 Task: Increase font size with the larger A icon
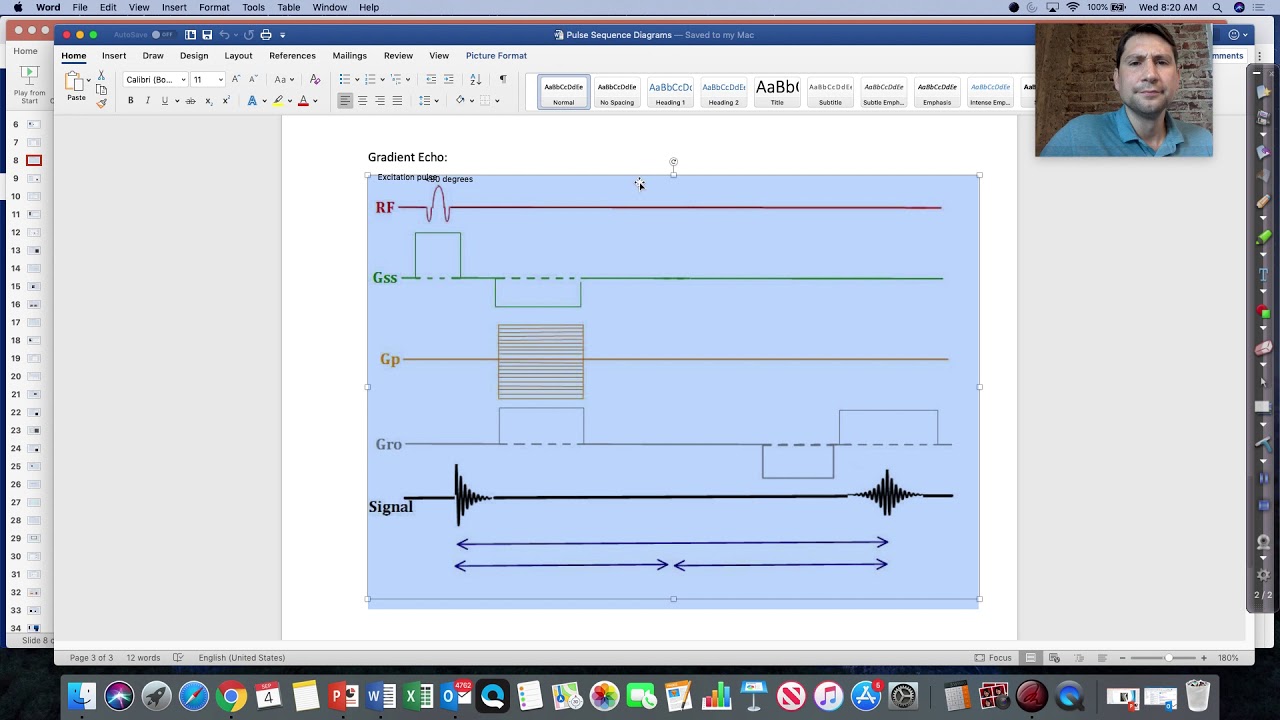click(x=235, y=79)
